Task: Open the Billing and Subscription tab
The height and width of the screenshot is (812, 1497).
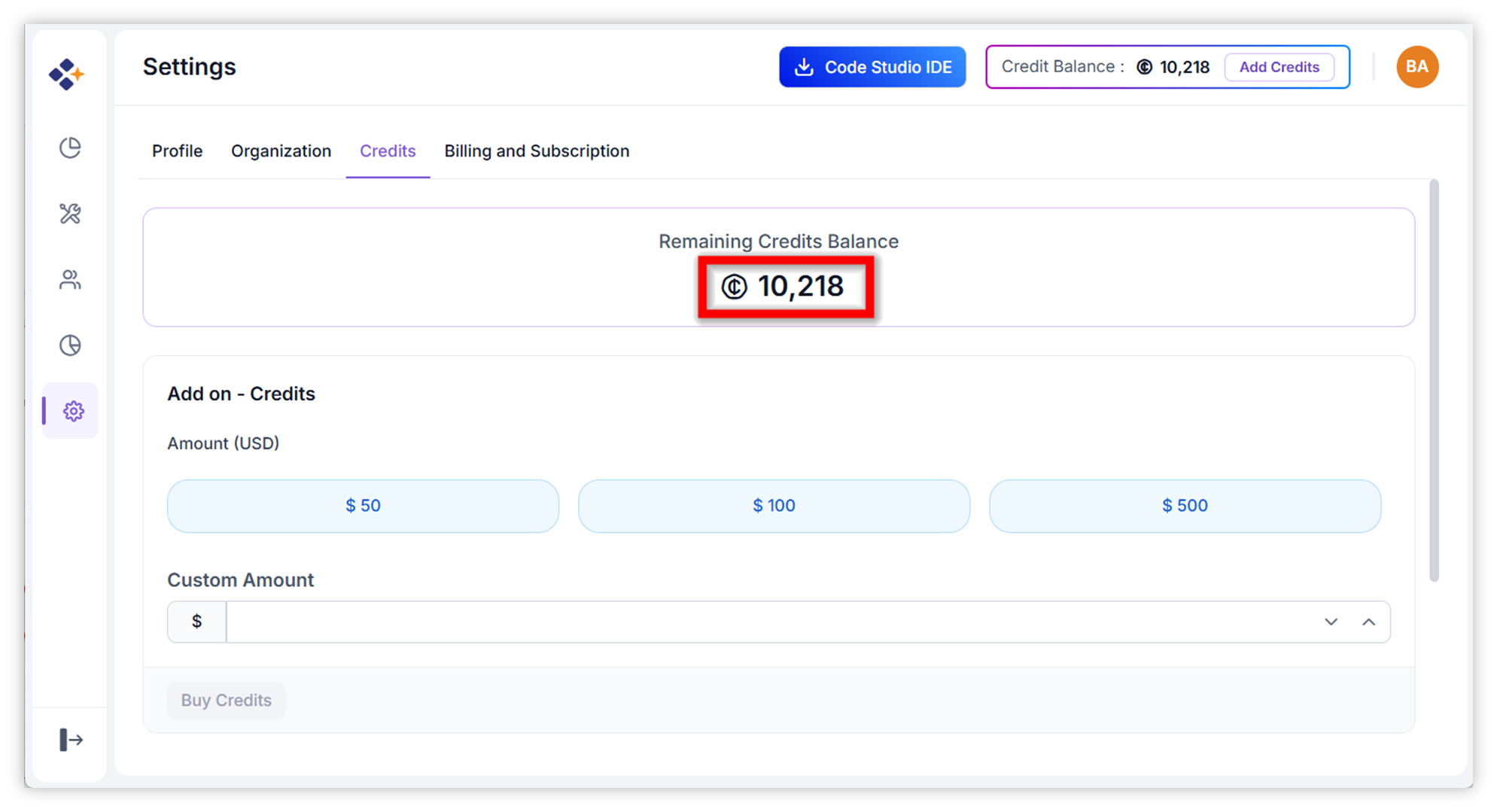Action: [x=536, y=151]
